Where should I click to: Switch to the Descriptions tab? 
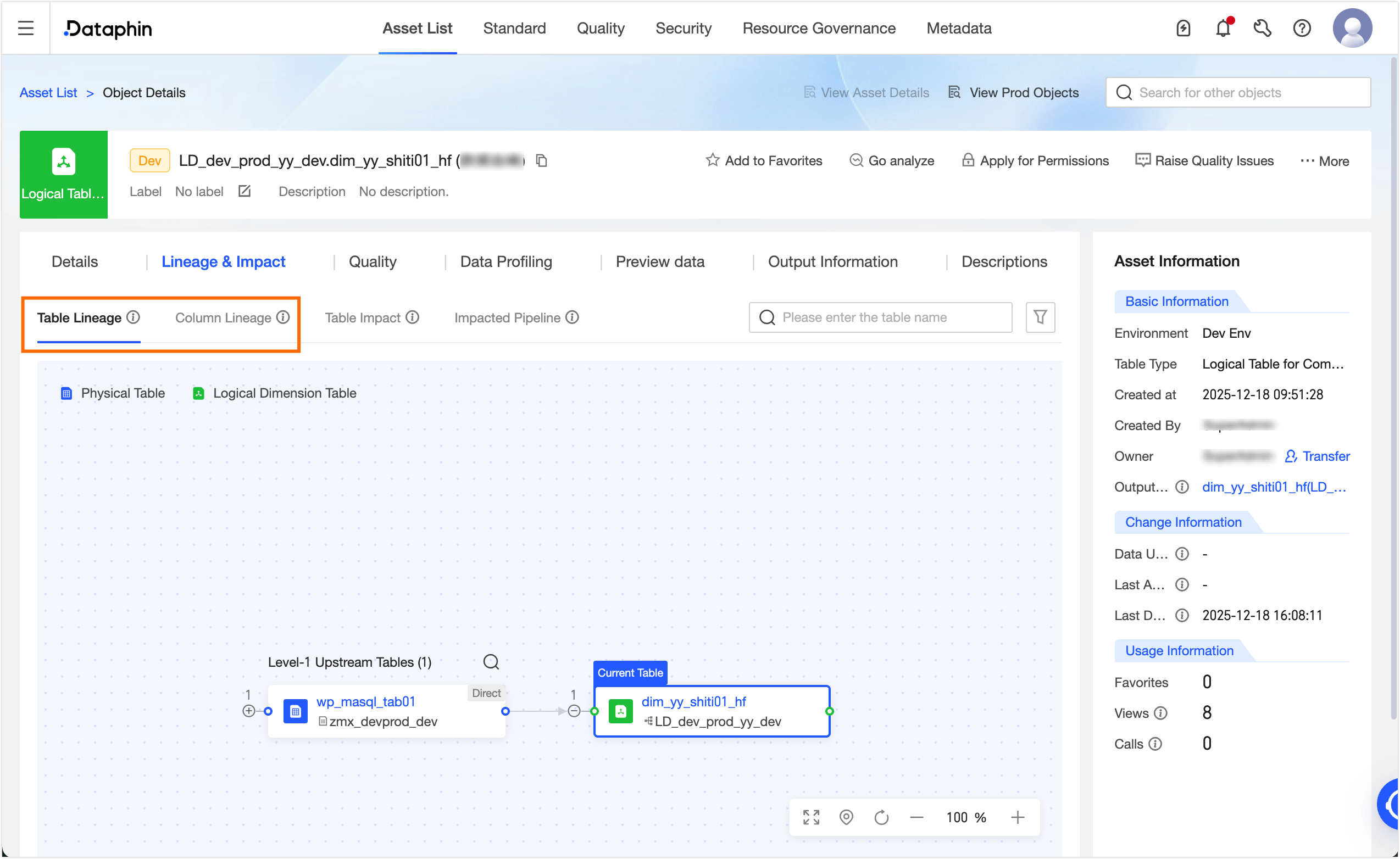1004,261
